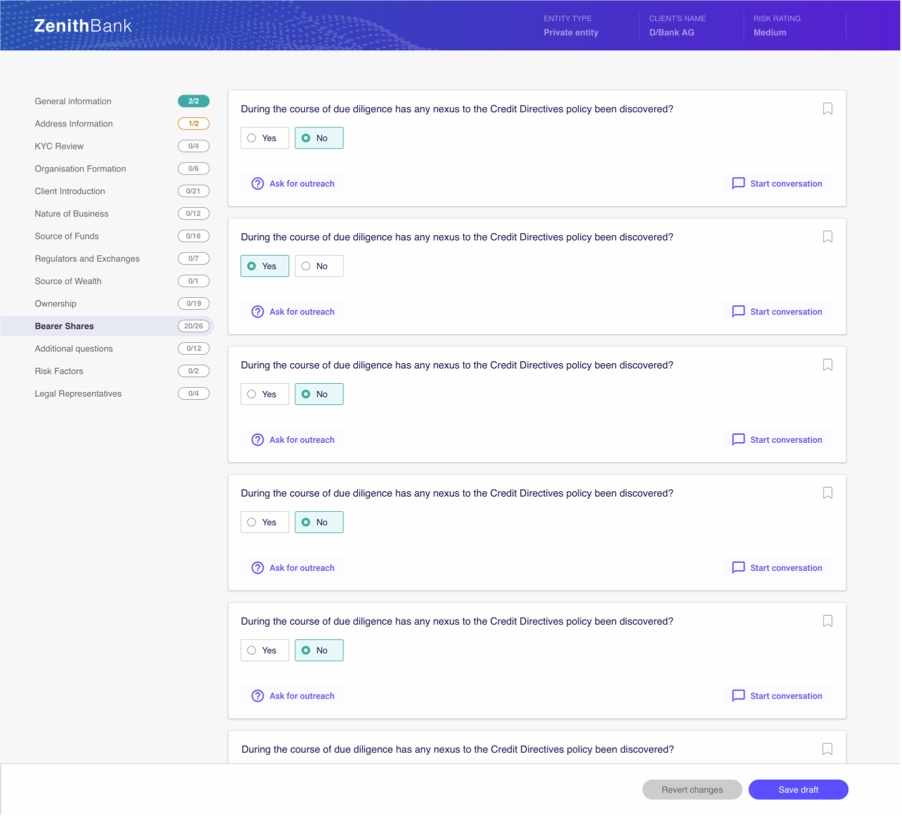Bookmark the fourth question card
902x816 pixels.
click(x=827, y=493)
